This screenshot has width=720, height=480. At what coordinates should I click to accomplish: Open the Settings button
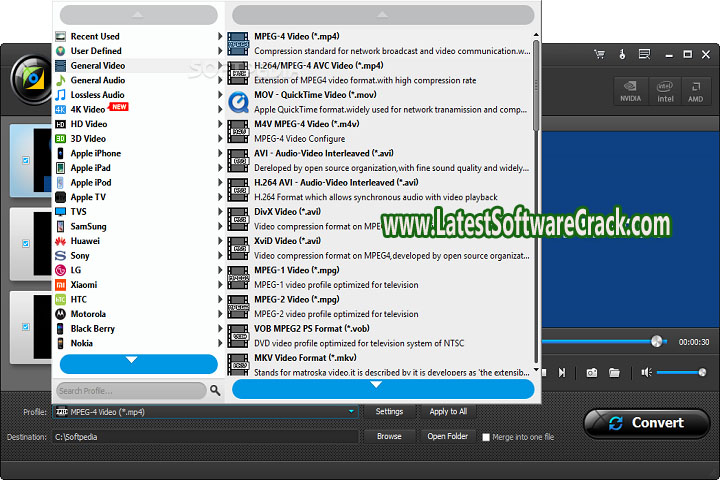click(389, 412)
